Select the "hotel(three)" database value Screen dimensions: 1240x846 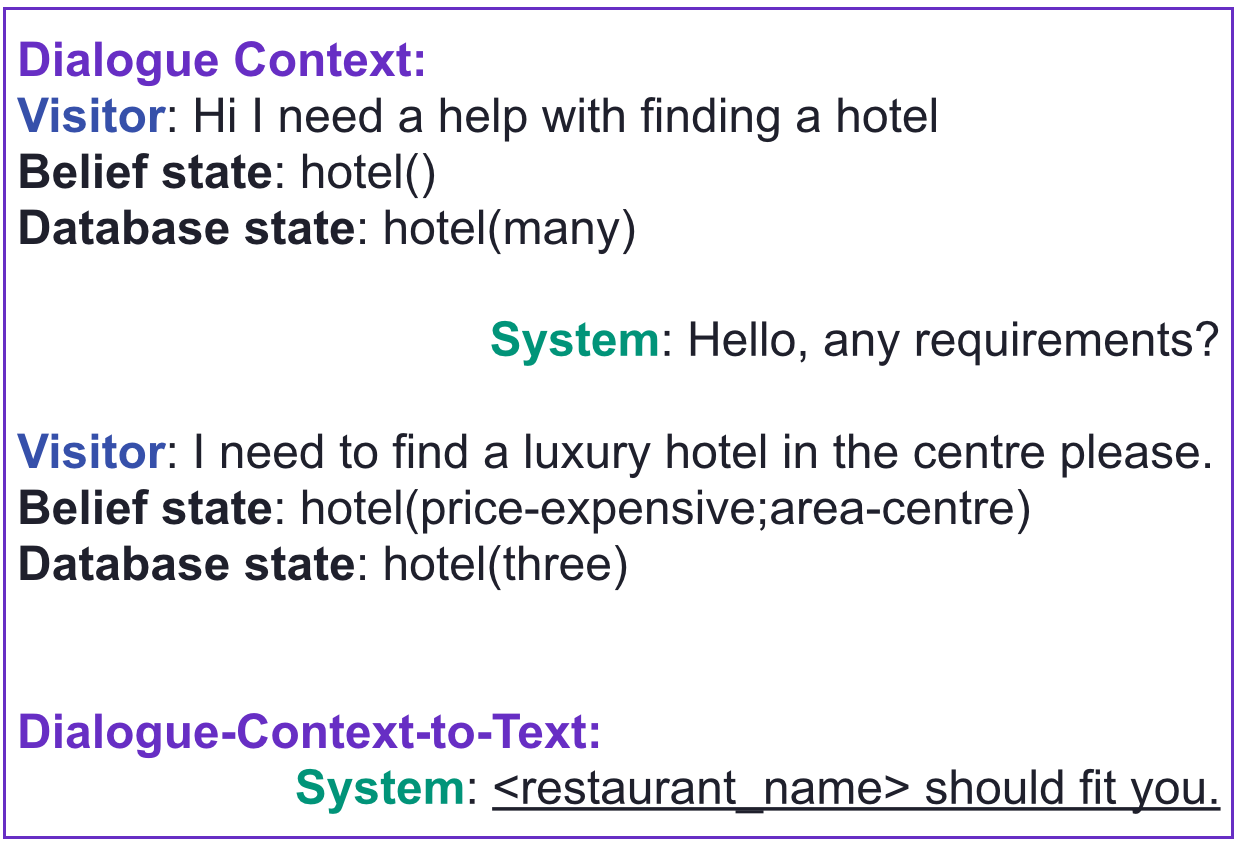pyautogui.click(x=505, y=566)
